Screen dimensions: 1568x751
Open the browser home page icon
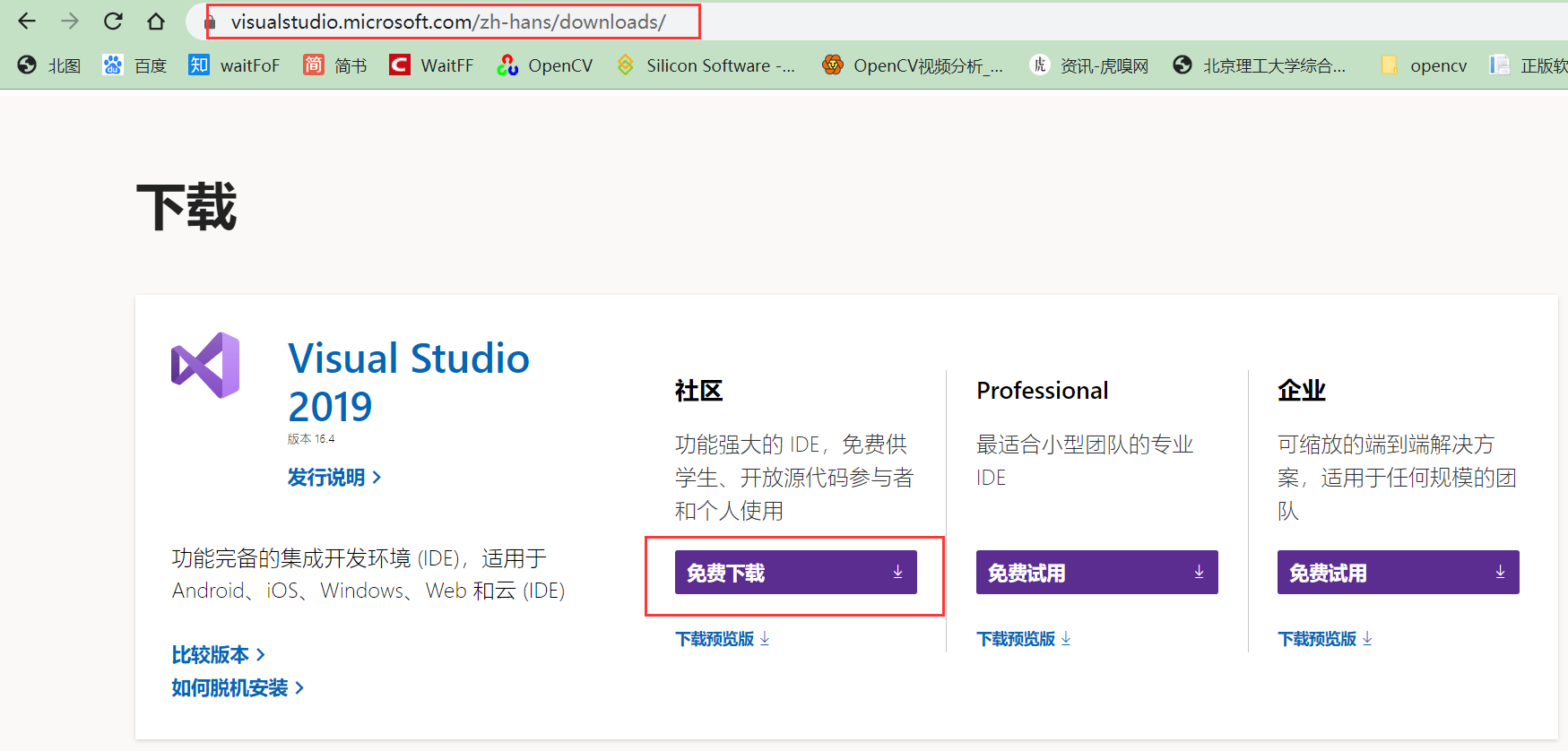point(156,21)
